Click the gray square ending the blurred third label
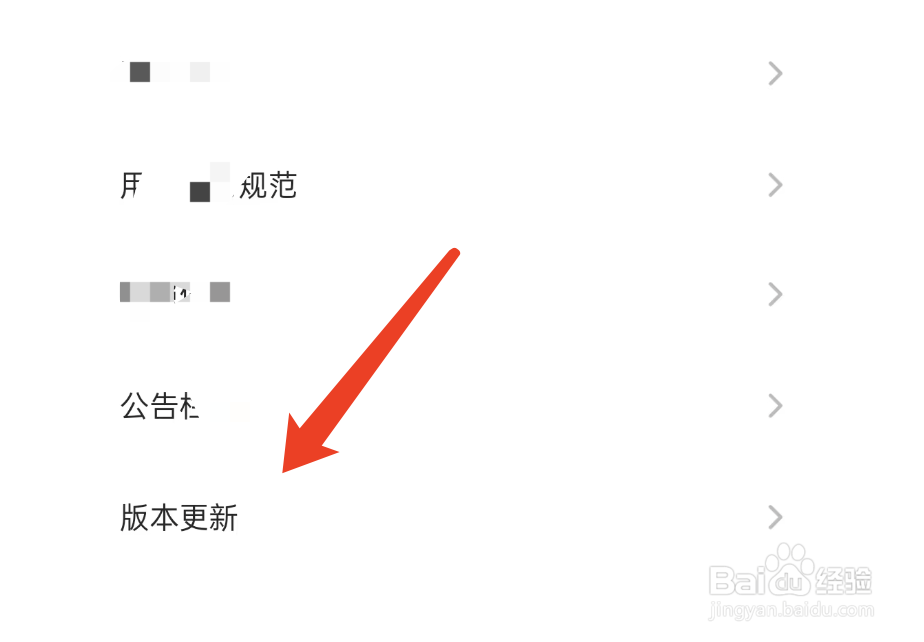Viewport: 924px width, 642px height. coord(220,292)
